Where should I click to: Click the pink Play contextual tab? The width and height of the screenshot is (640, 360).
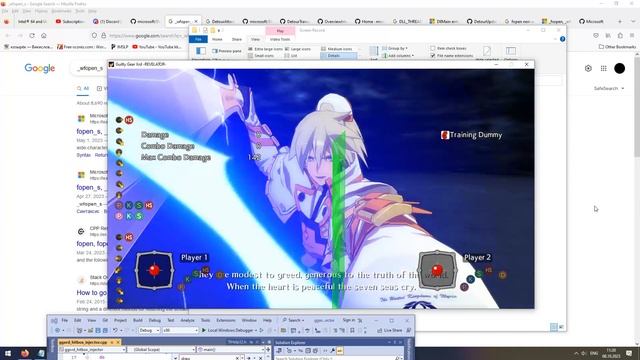coord(280,31)
